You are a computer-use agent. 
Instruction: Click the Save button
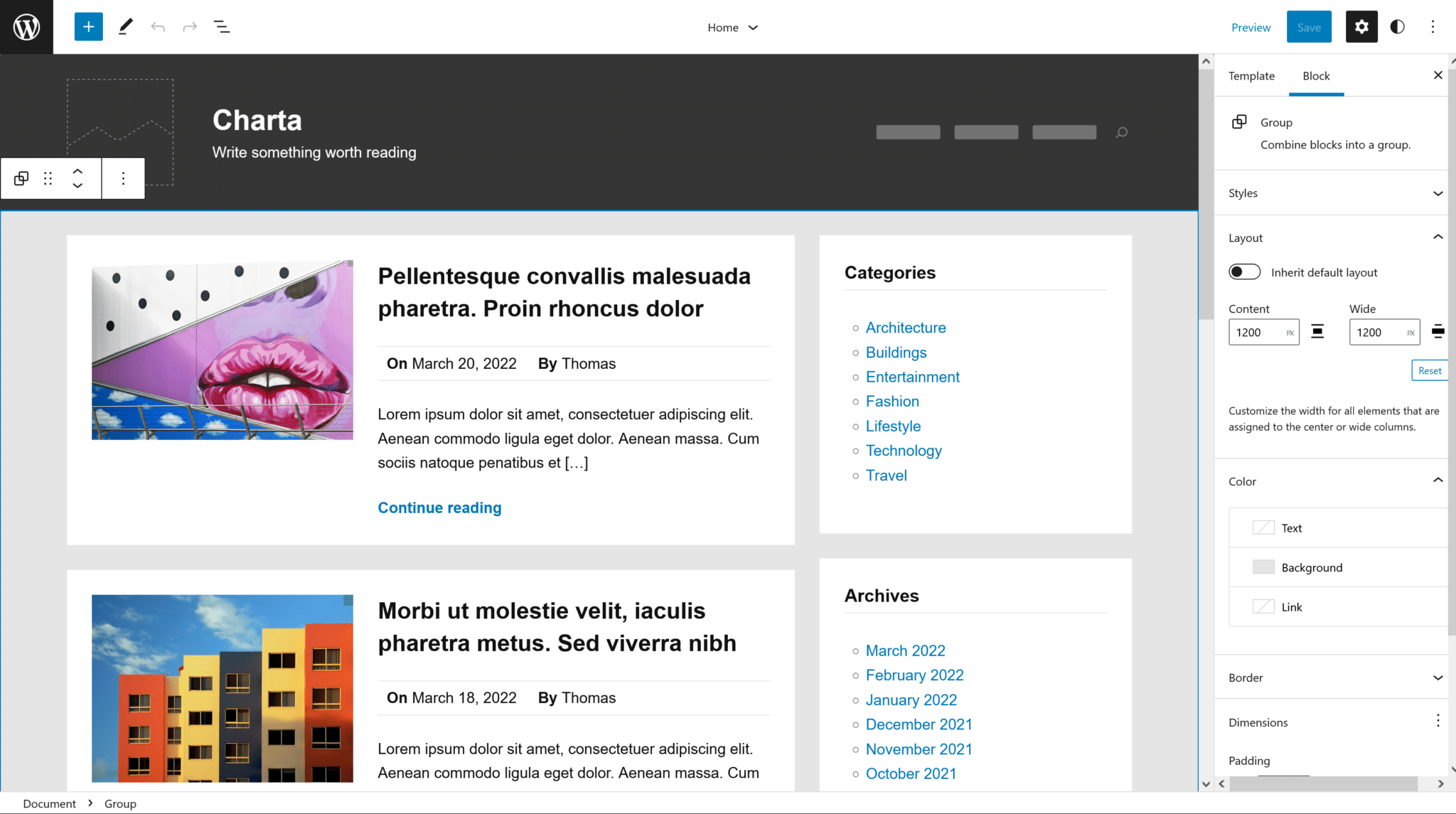(x=1309, y=26)
